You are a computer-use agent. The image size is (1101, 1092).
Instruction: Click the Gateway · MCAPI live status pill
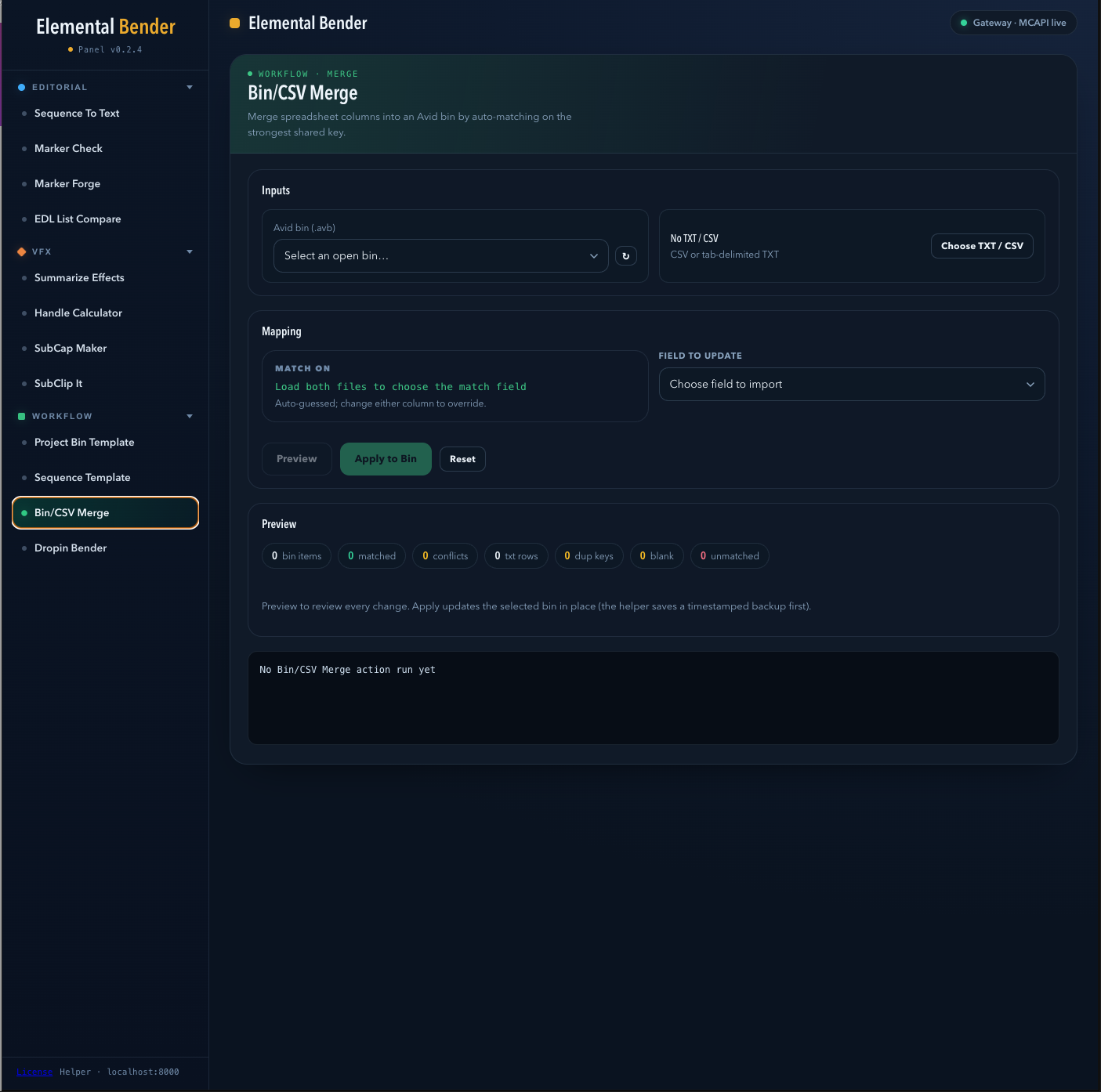(1013, 23)
